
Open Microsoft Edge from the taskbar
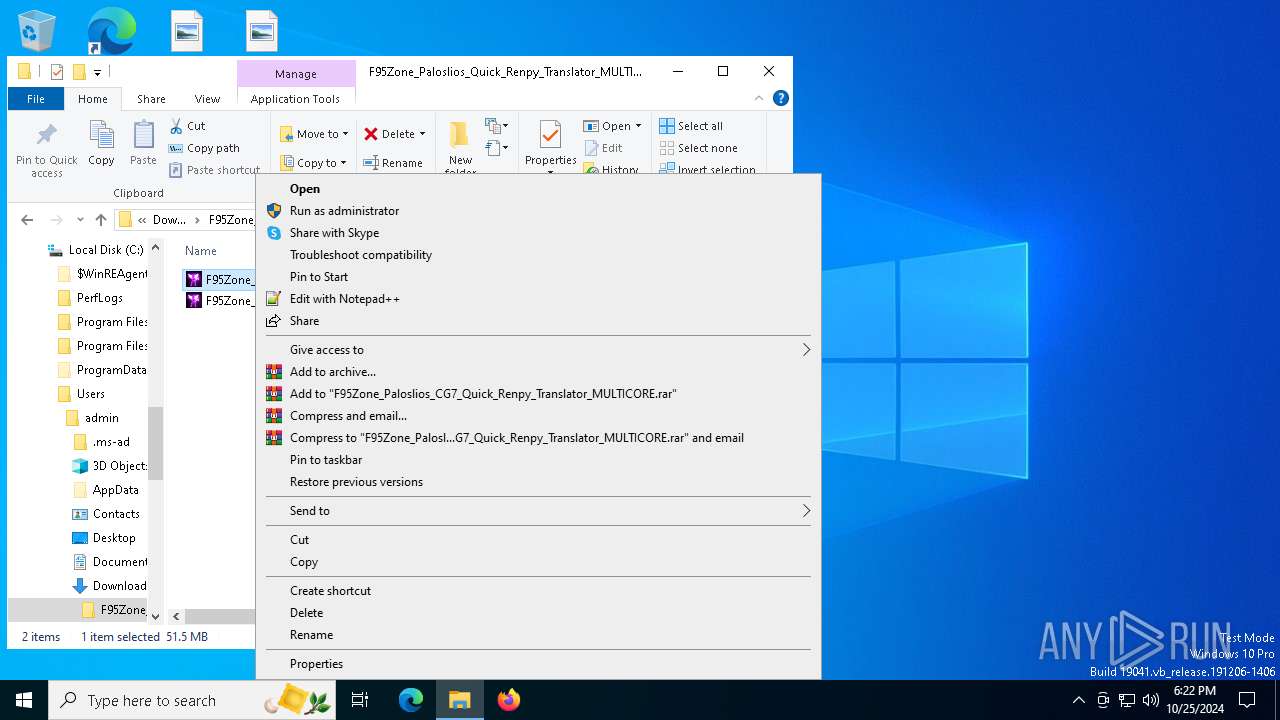(411, 700)
